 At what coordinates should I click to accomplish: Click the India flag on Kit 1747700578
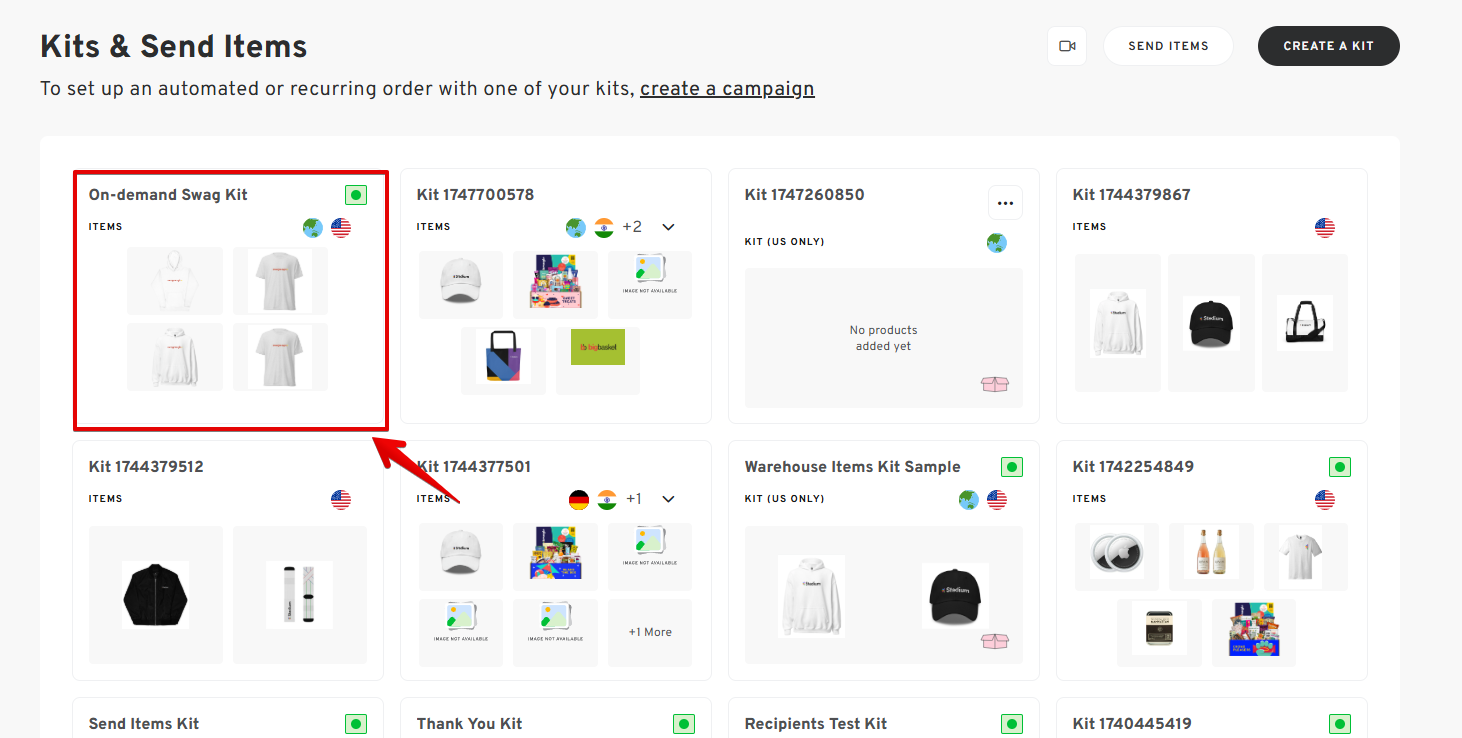(x=604, y=228)
